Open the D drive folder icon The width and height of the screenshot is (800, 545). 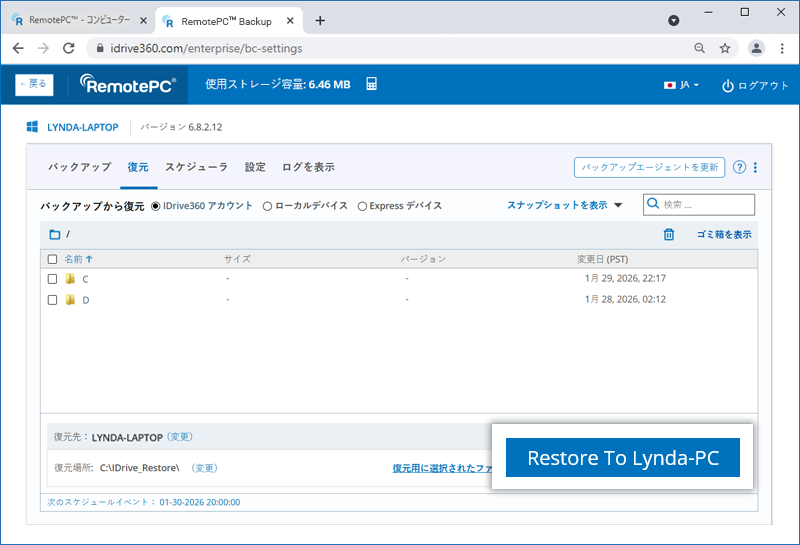(x=70, y=300)
